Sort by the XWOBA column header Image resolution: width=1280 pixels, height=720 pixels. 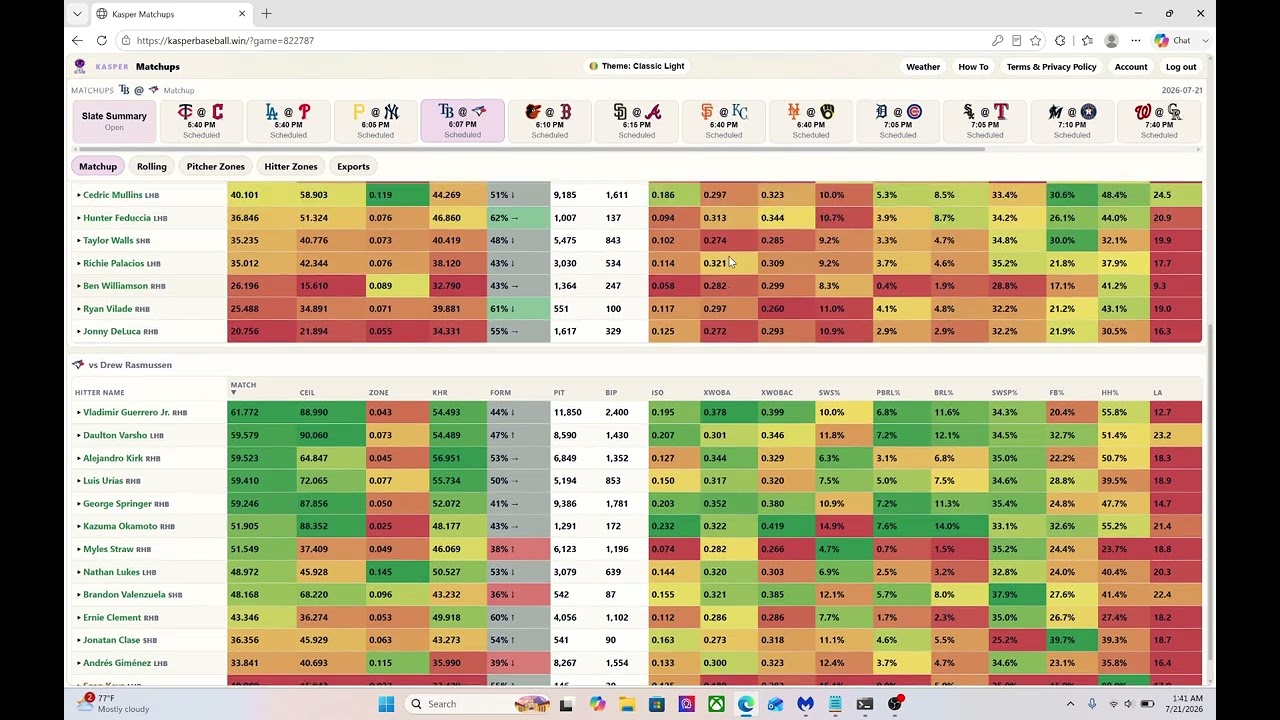(717, 392)
